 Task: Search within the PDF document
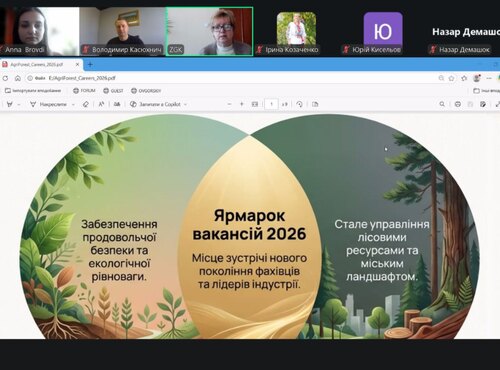click(x=442, y=104)
